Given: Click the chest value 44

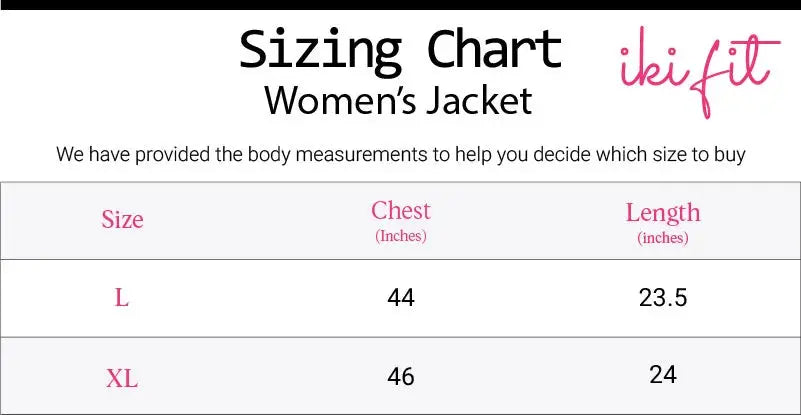Looking at the screenshot, I should tap(400, 298).
